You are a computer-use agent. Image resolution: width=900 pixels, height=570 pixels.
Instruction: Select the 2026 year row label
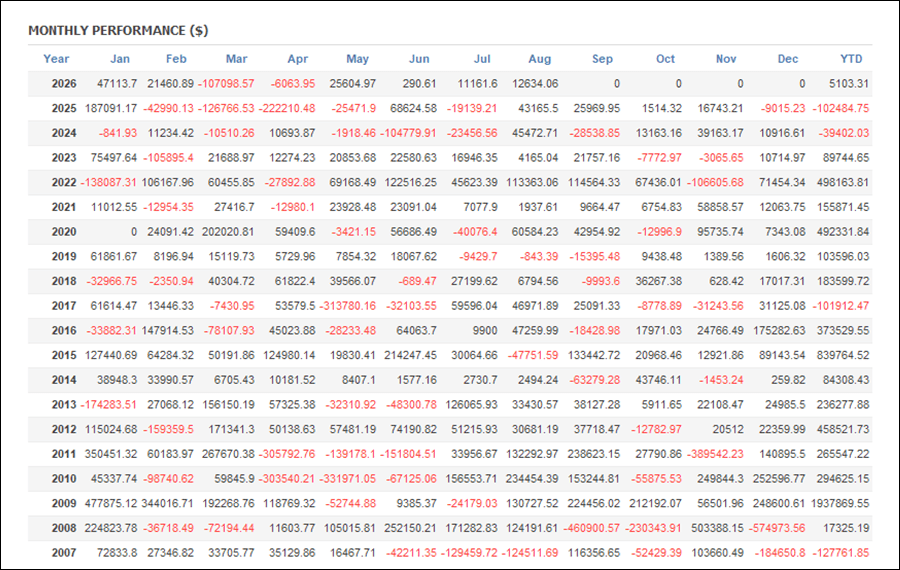pyautogui.click(x=64, y=84)
